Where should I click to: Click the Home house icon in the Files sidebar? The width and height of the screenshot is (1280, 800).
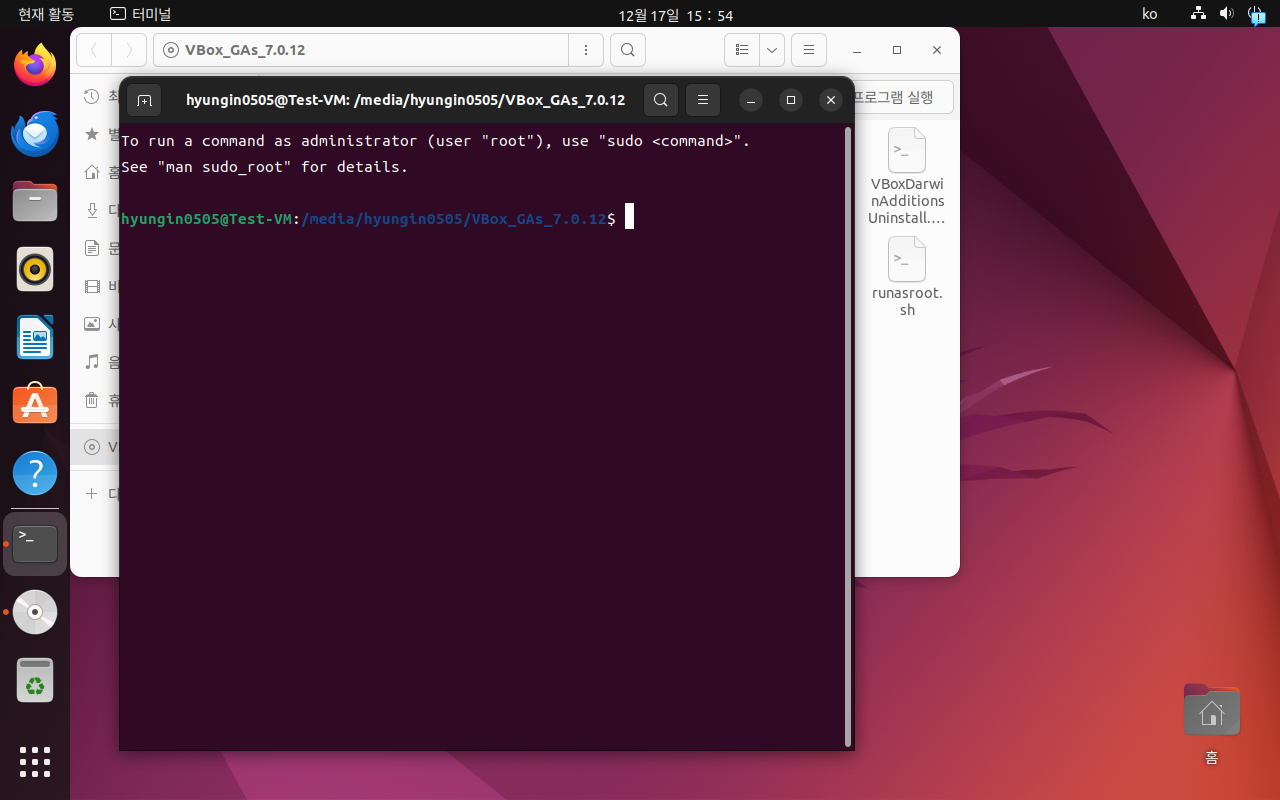click(92, 172)
